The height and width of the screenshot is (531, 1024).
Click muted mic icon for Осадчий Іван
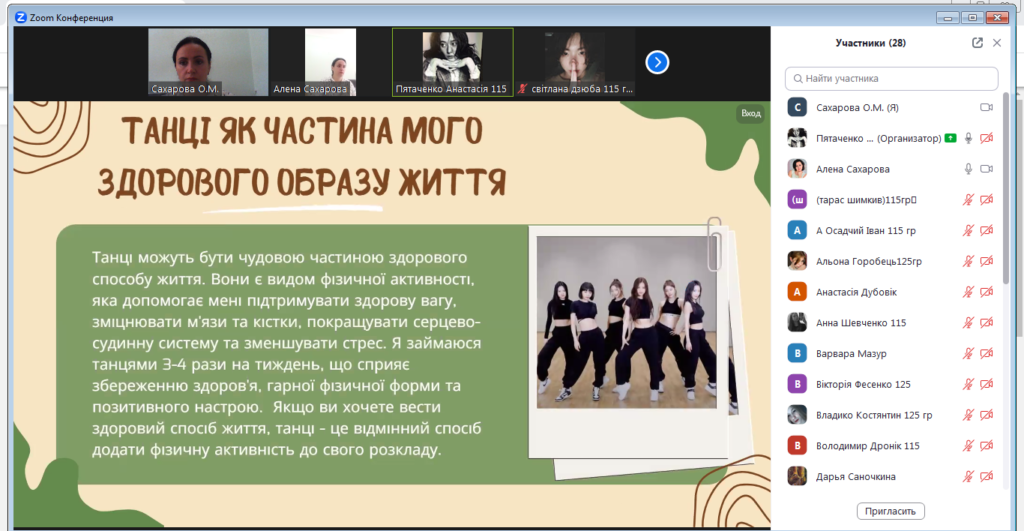point(968,230)
